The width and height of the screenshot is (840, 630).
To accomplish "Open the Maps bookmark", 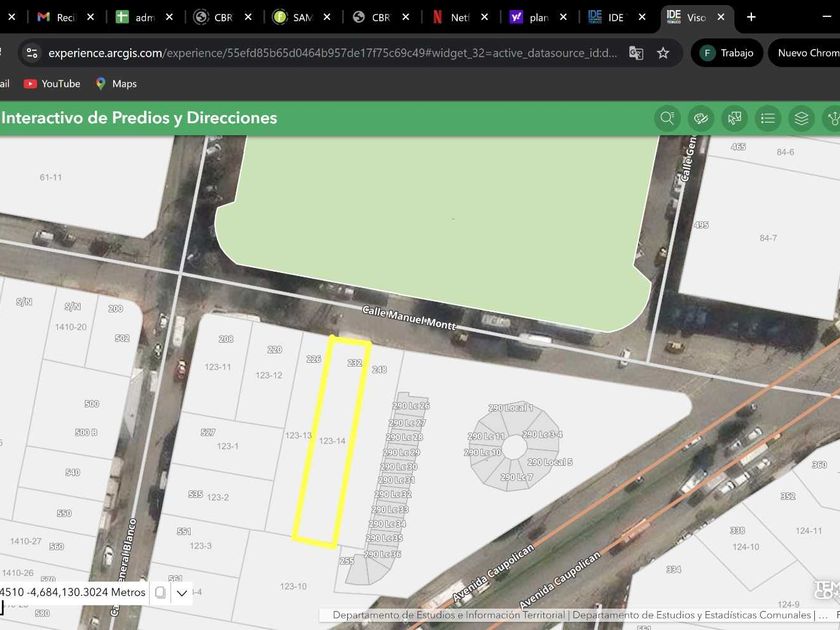I will tap(116, 84).
